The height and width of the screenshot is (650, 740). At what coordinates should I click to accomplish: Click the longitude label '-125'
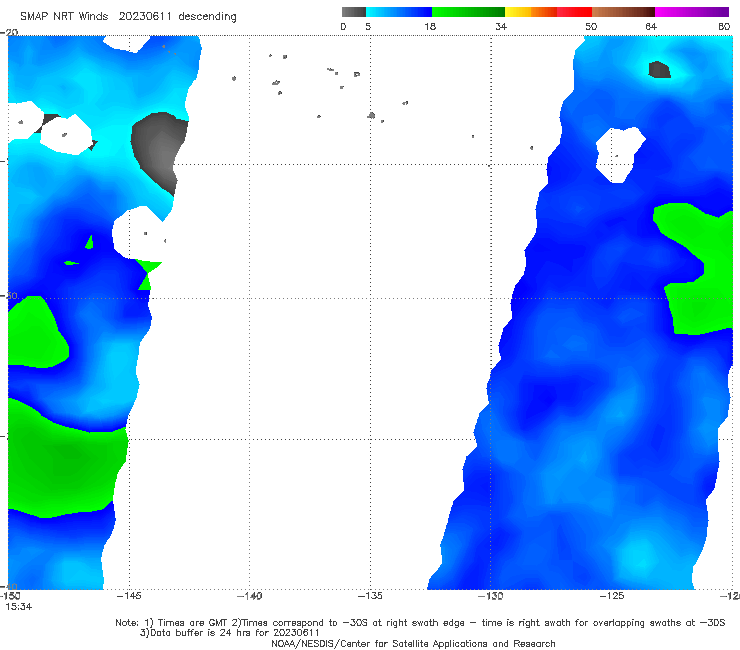pyautogui.click(x=612, y=596)
